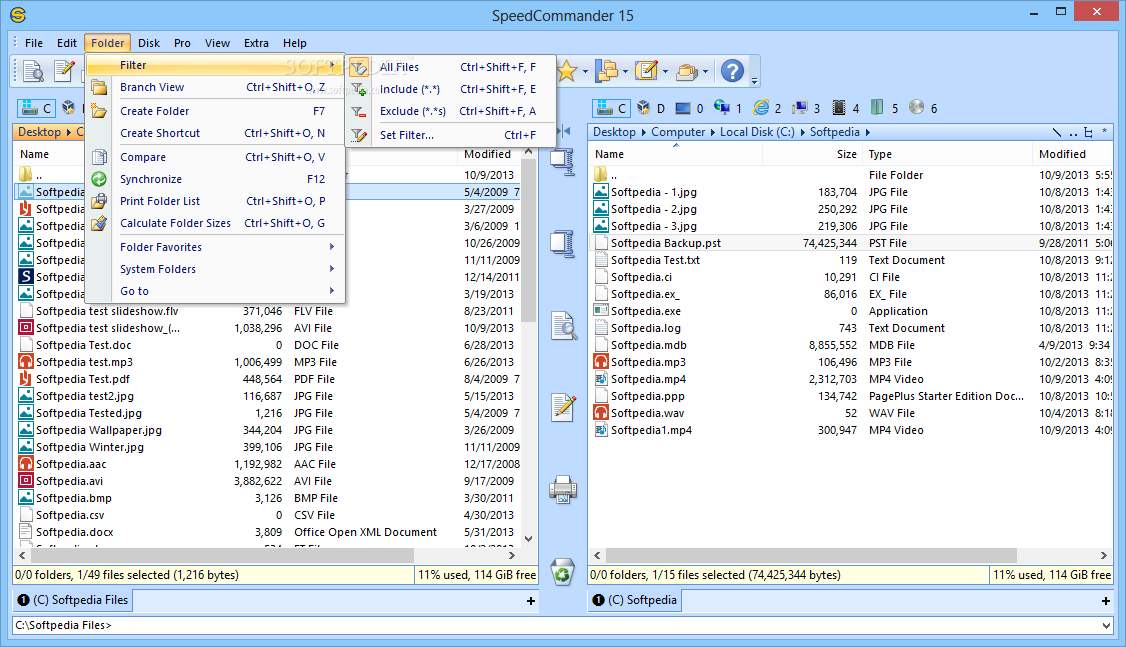Screen dimensions: 1126x647
Task: Click the blue Help question mark icon
Action: tap(732, 70)
